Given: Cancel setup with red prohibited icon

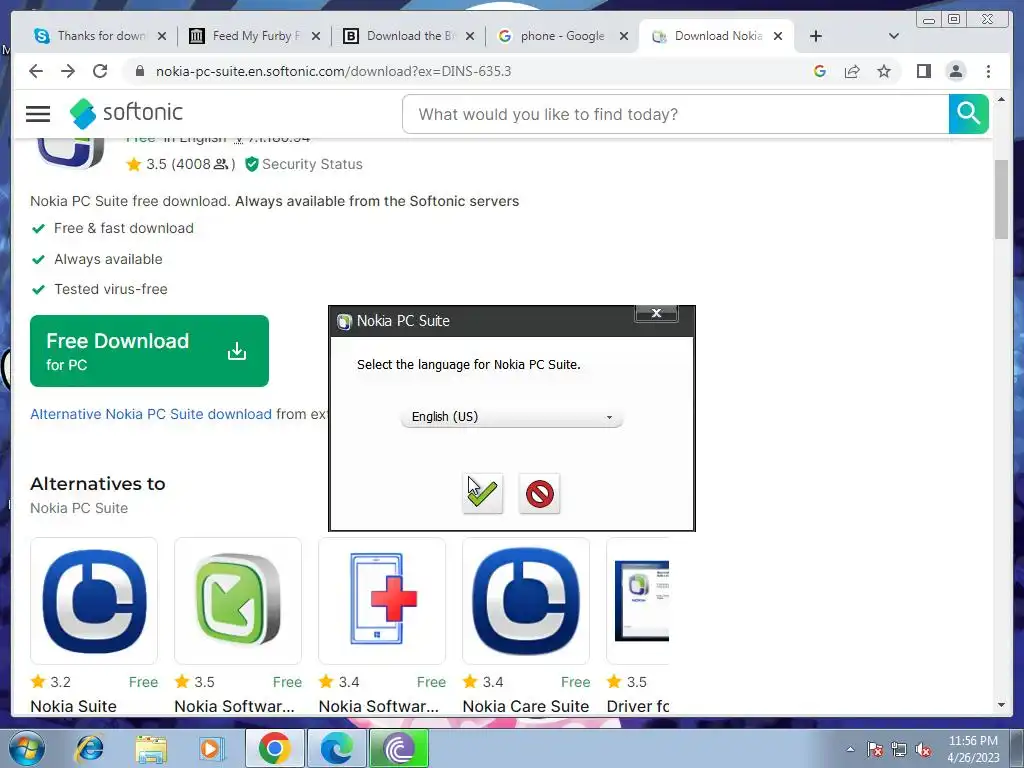Looking at the screenshot, I should [x=539, y=493].
